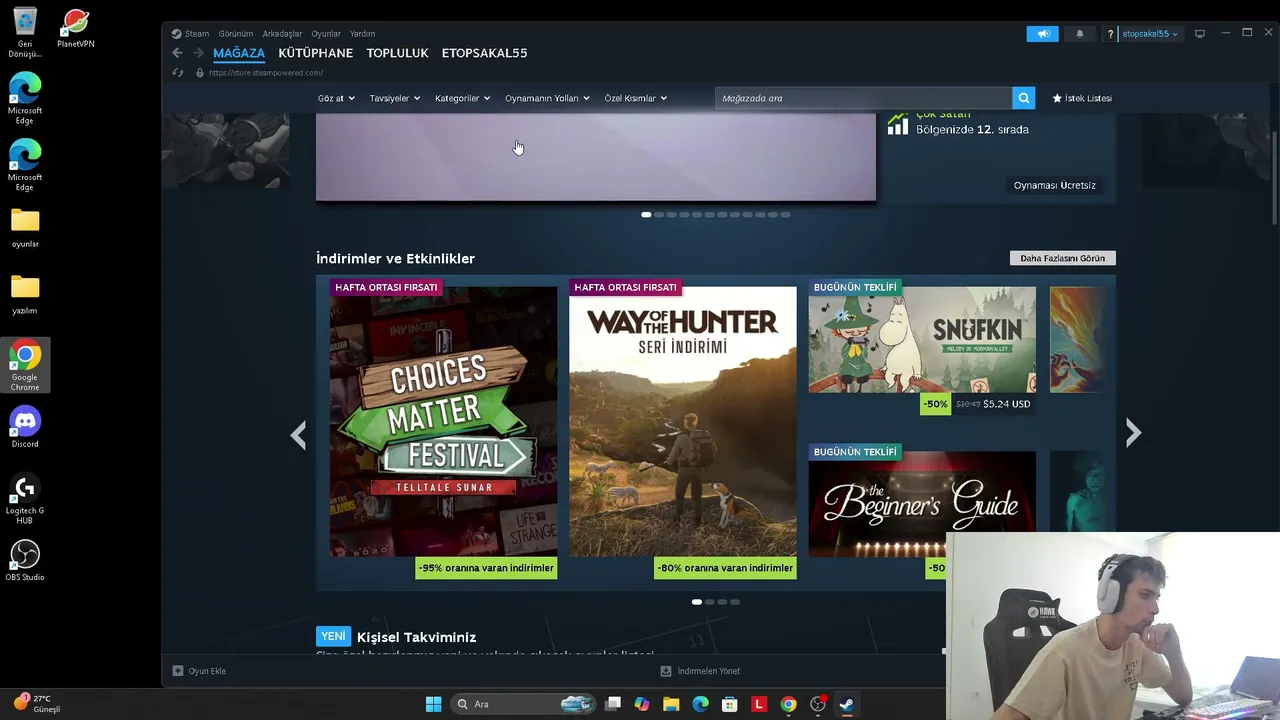
Task: Click the İndirmeleri Yönet link
Action: [x=701, y=671]
